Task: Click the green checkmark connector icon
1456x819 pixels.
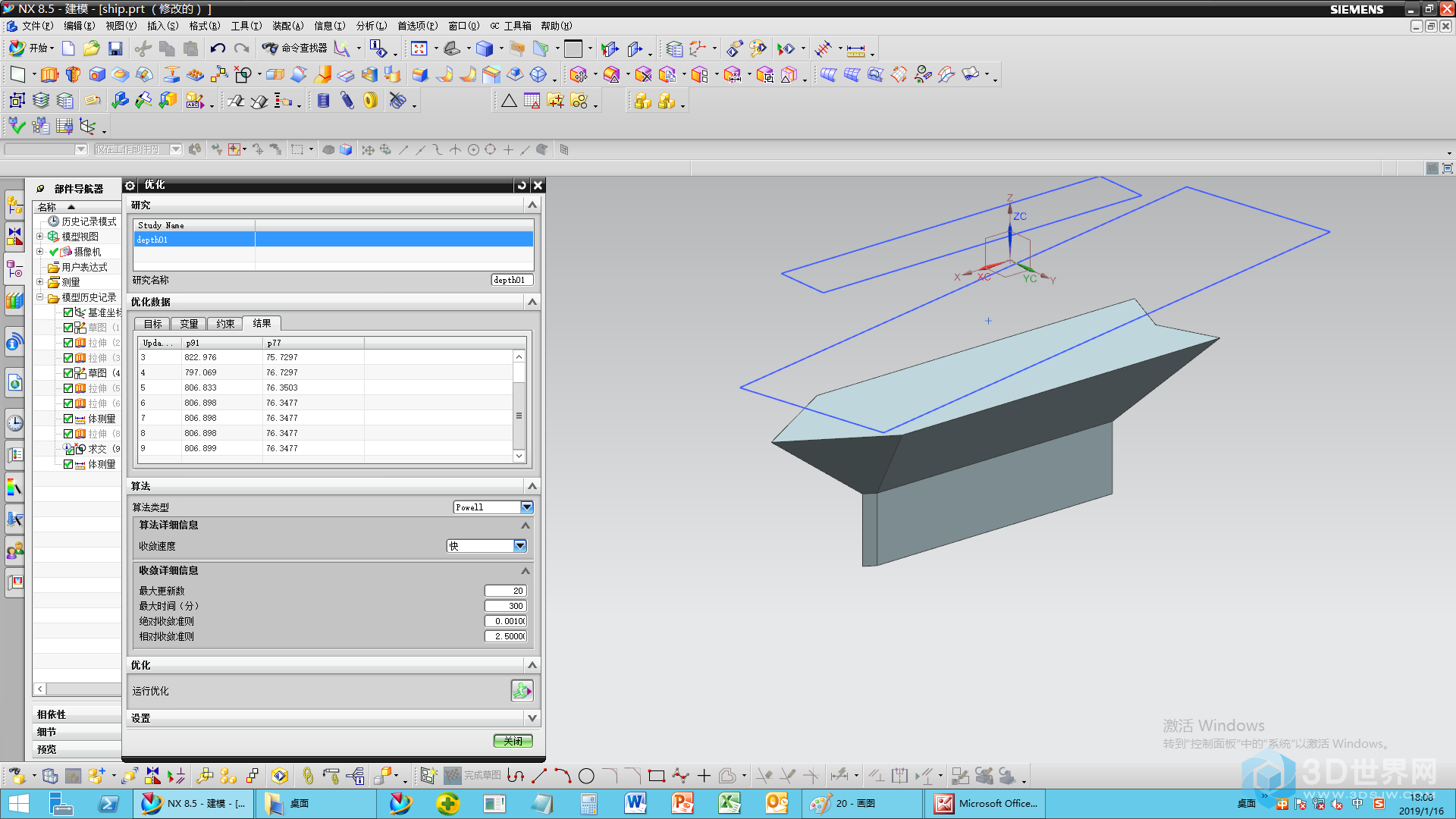Action: coord(17,126)
